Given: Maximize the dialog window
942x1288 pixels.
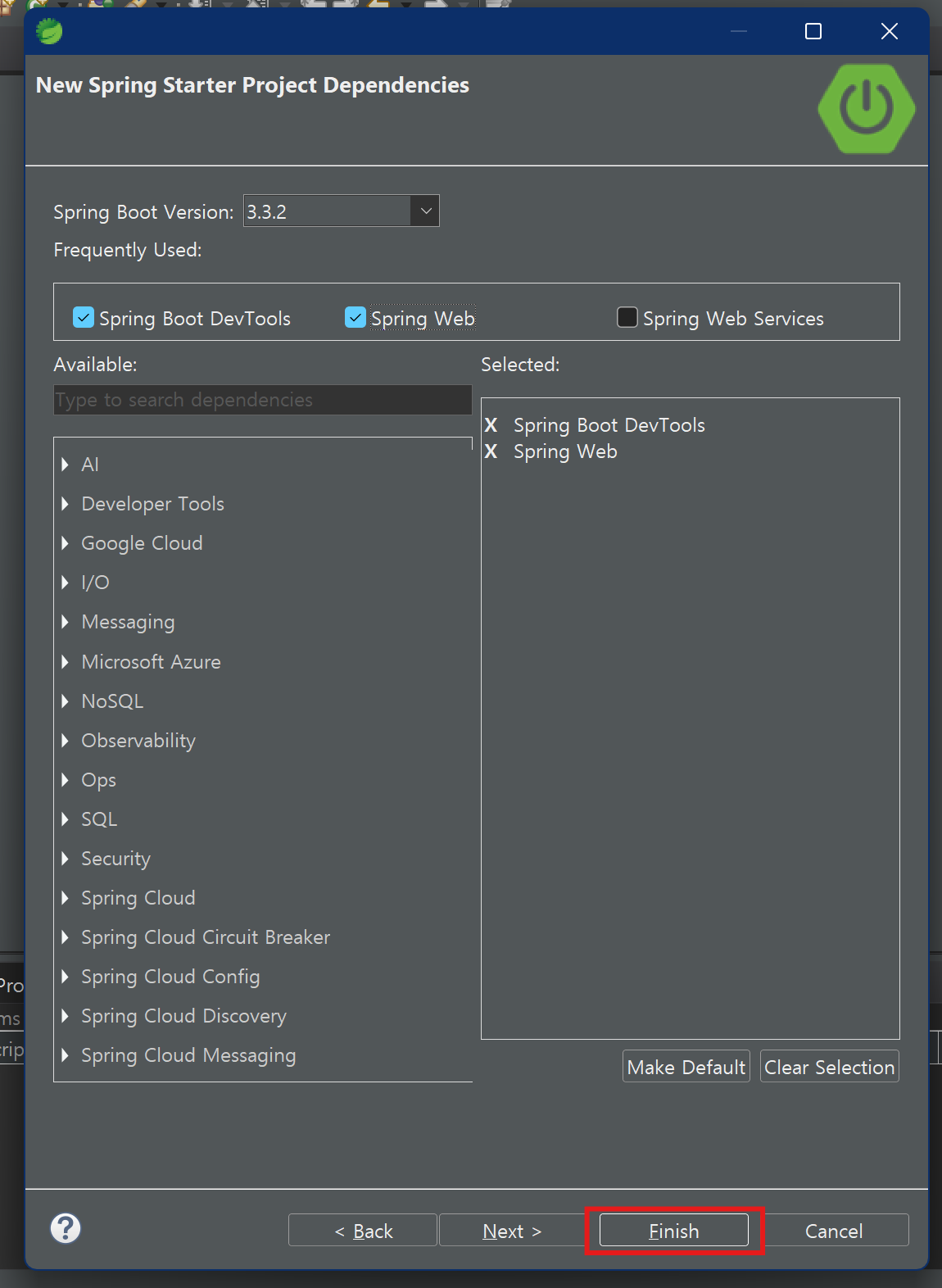Looking at the screenshot, I should [813, 31].
